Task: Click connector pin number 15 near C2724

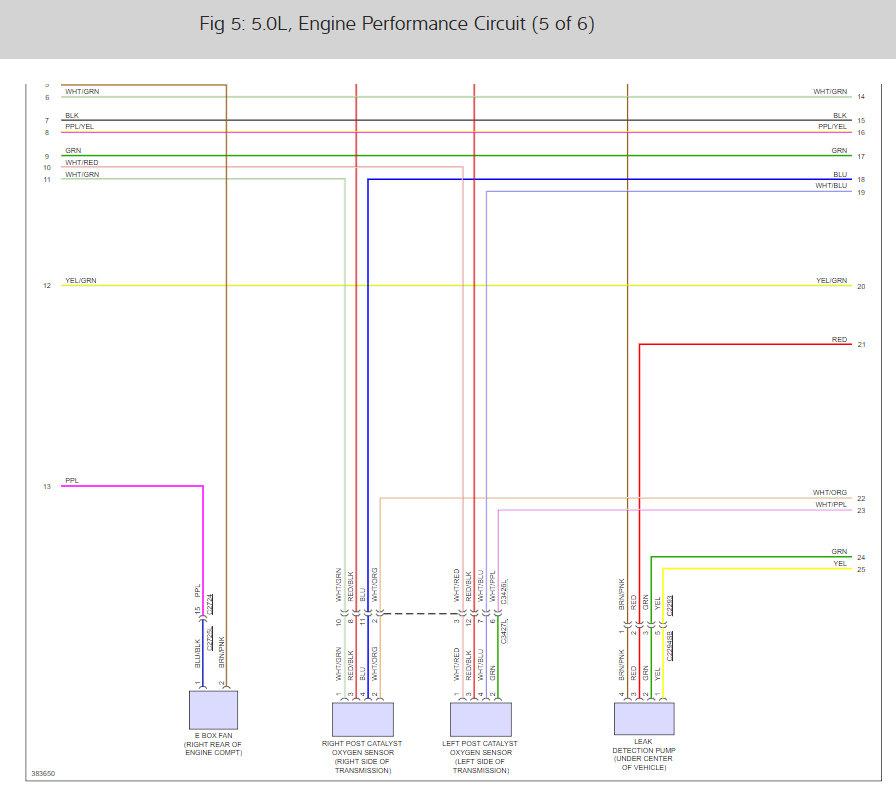Action: 198,610
